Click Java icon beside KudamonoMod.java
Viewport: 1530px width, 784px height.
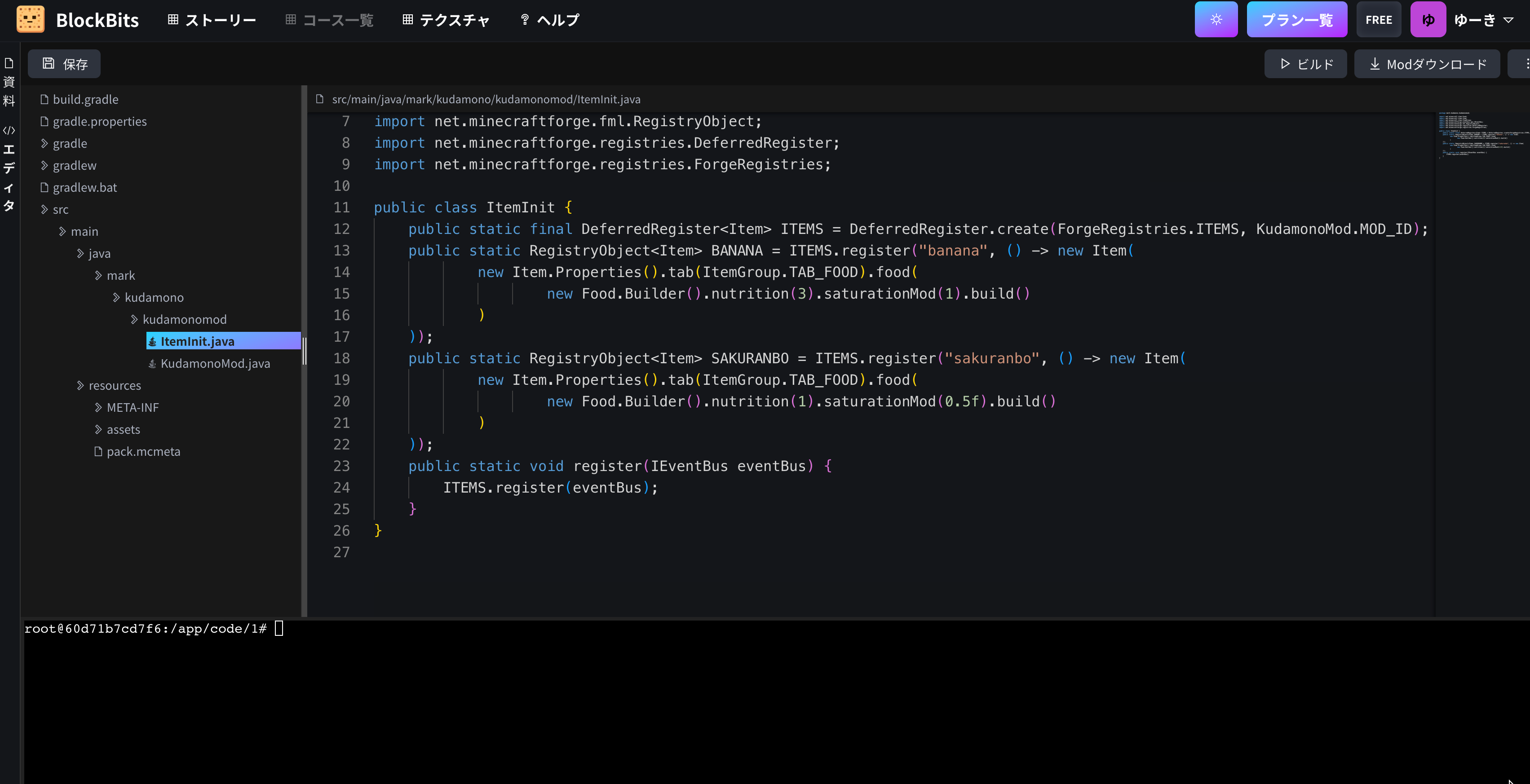tap(152, 363)
